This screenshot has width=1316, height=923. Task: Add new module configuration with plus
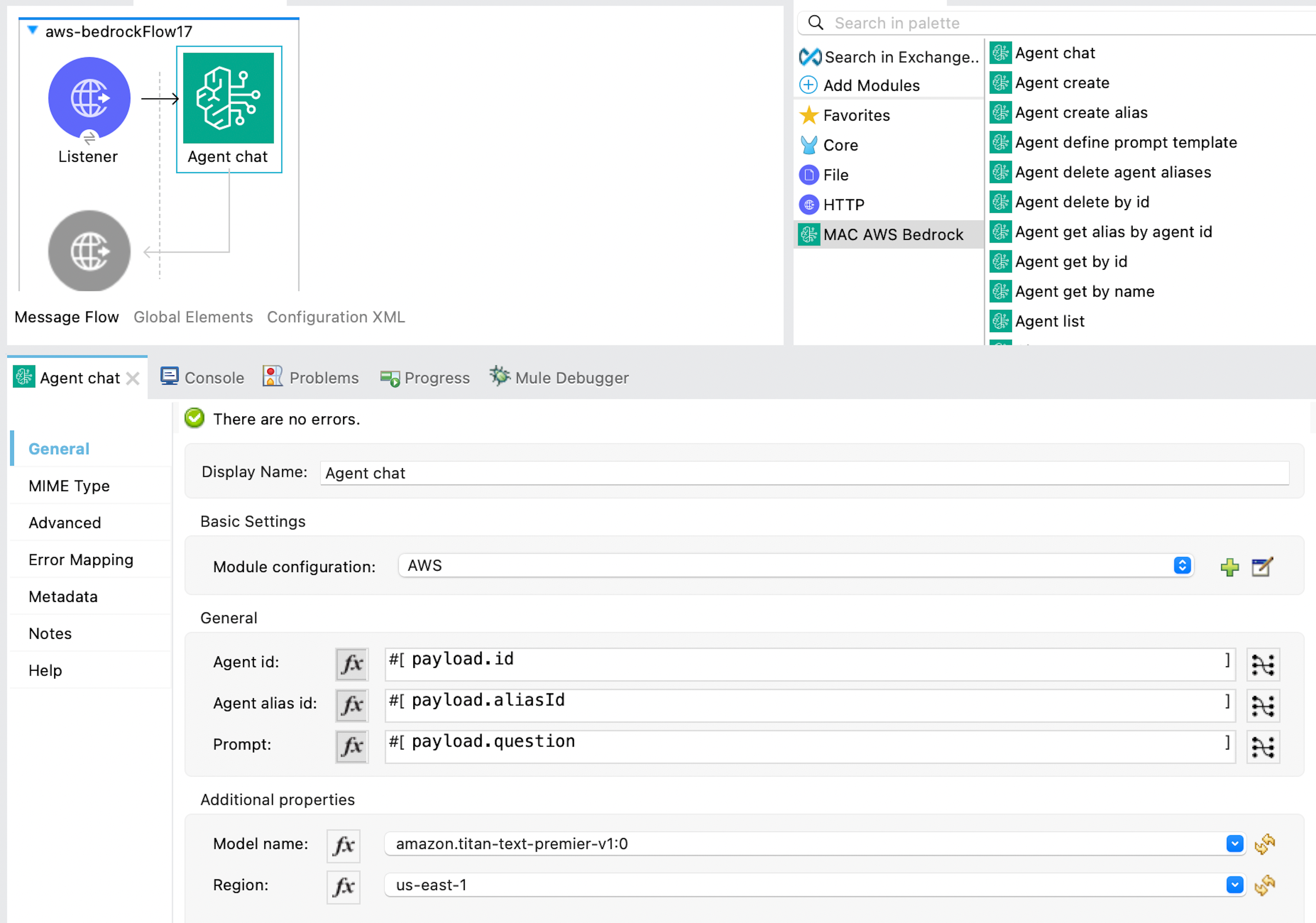pos(1229,567)
